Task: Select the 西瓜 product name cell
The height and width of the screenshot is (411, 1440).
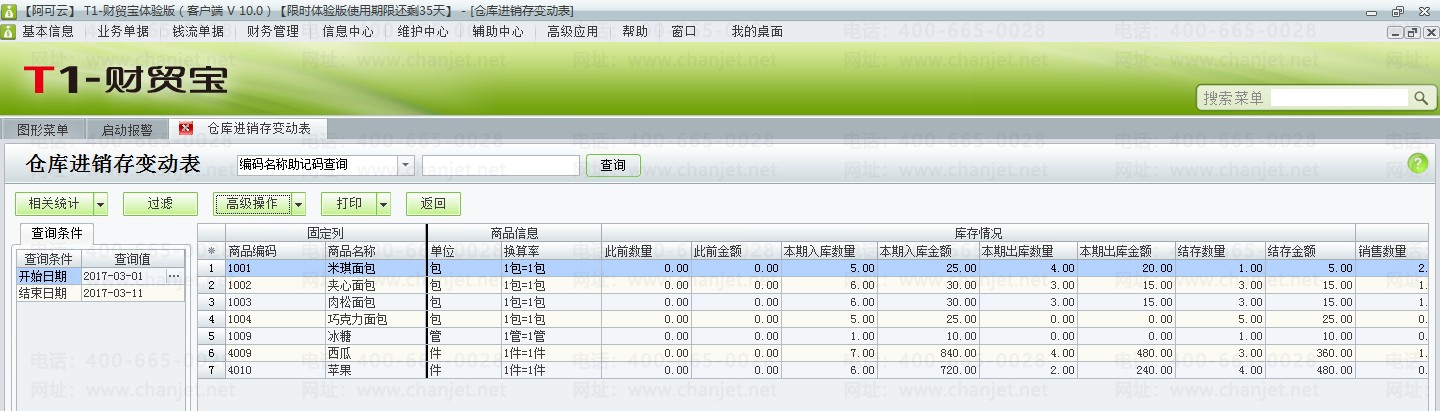Action: click(x=376, y=353)
